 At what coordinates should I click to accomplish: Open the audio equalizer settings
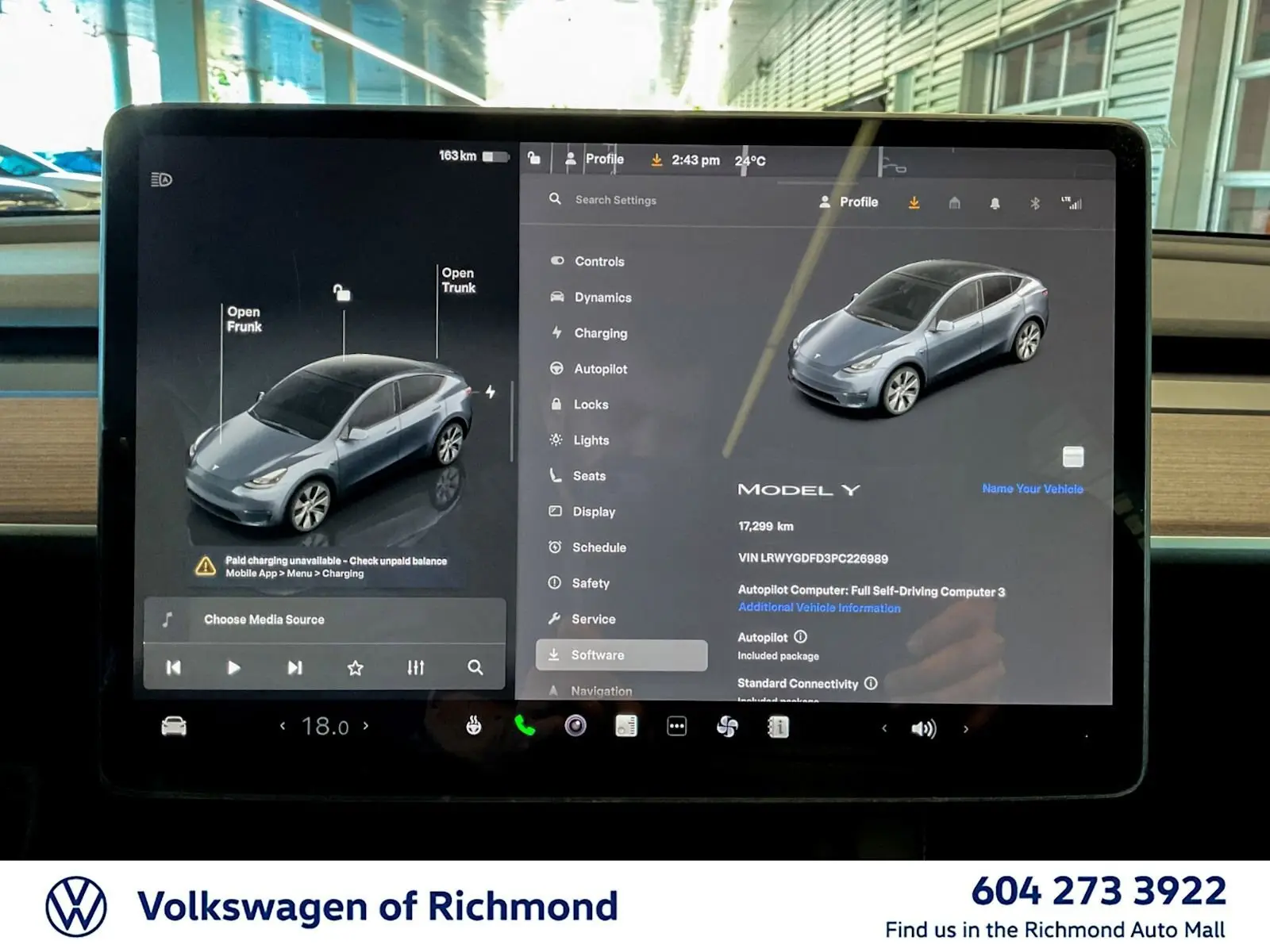pos(415,667)
